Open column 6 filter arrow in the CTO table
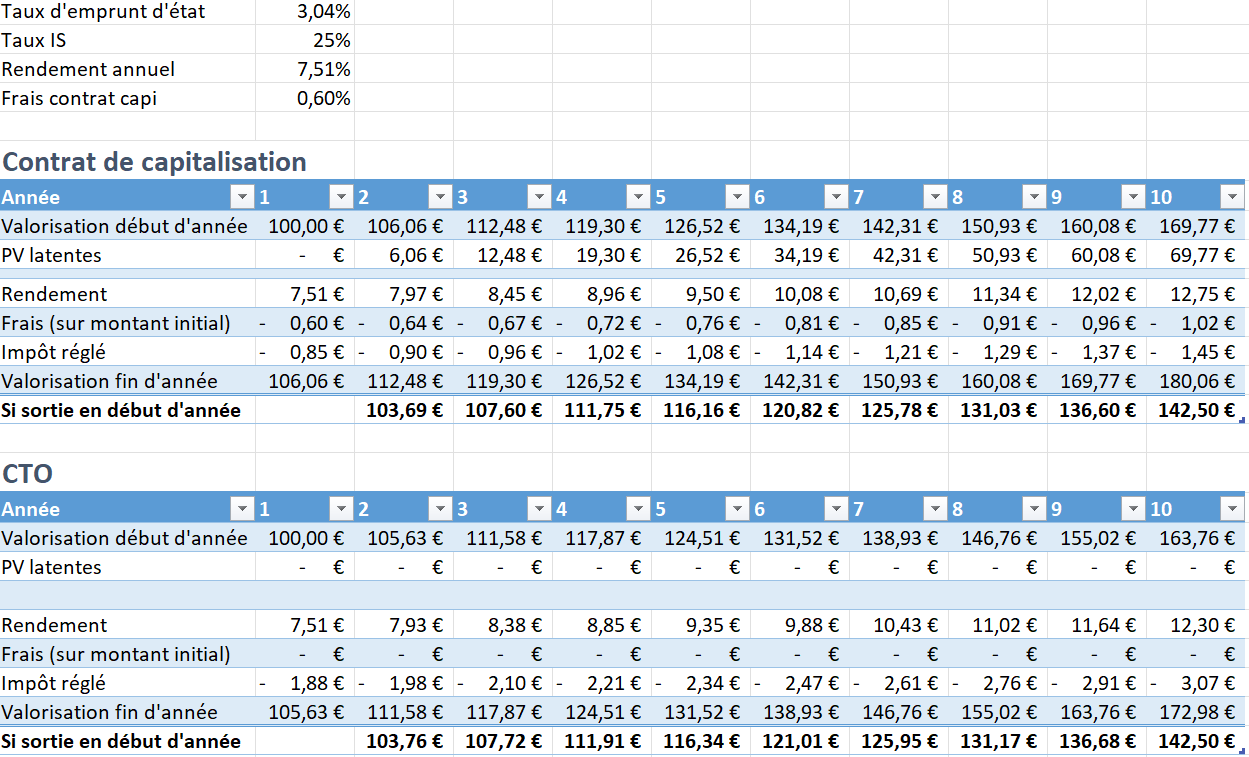The height and width of the screenshot is (757, 1249). pos(835,509)
